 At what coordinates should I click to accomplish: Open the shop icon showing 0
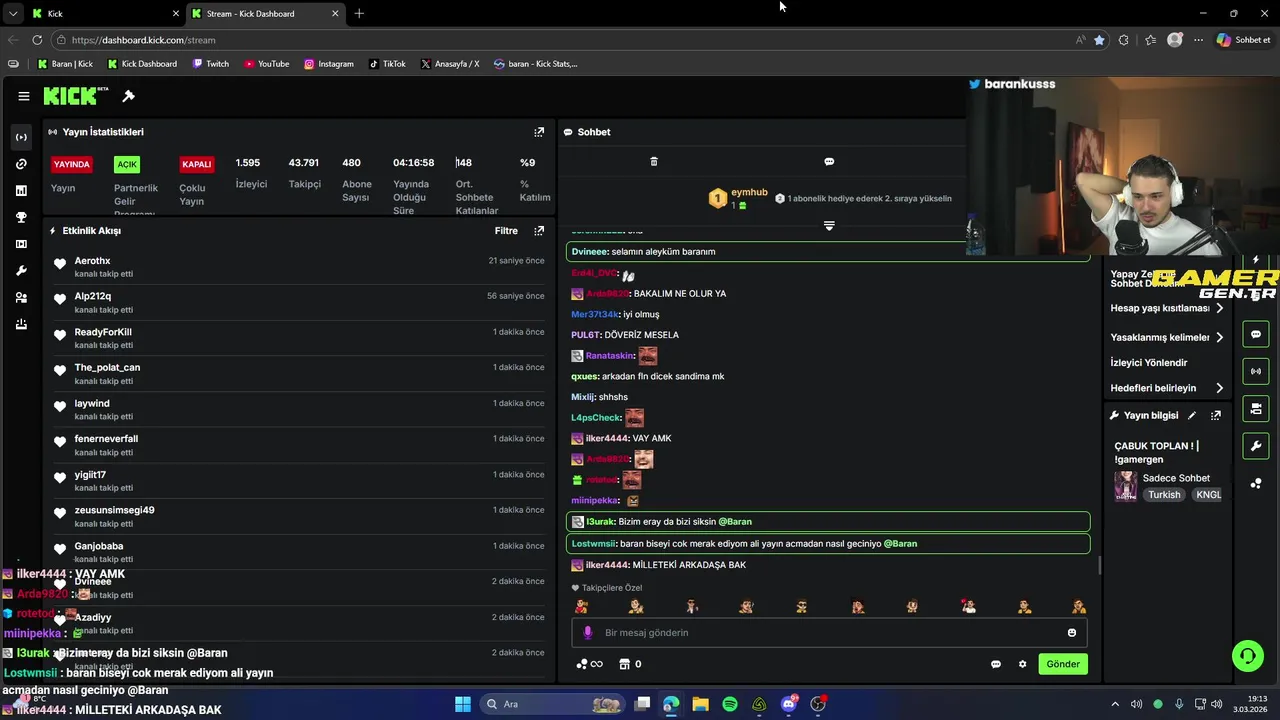[x=630, y=664]
